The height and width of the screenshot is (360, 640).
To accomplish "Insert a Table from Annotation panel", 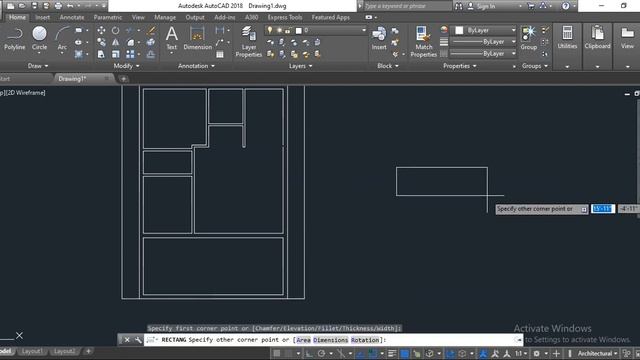I will (x=220, y=54).
